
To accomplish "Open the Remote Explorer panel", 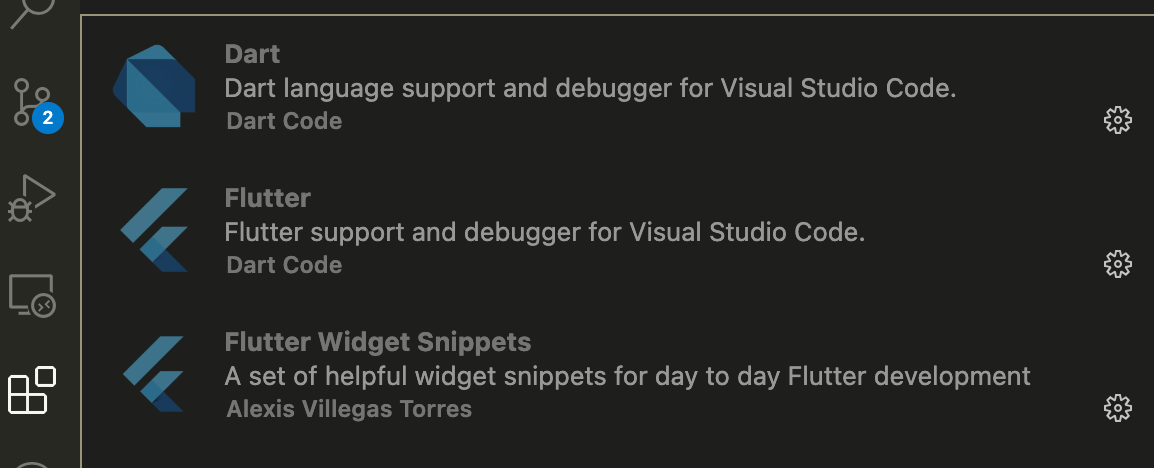I will (x=32, y=294).
